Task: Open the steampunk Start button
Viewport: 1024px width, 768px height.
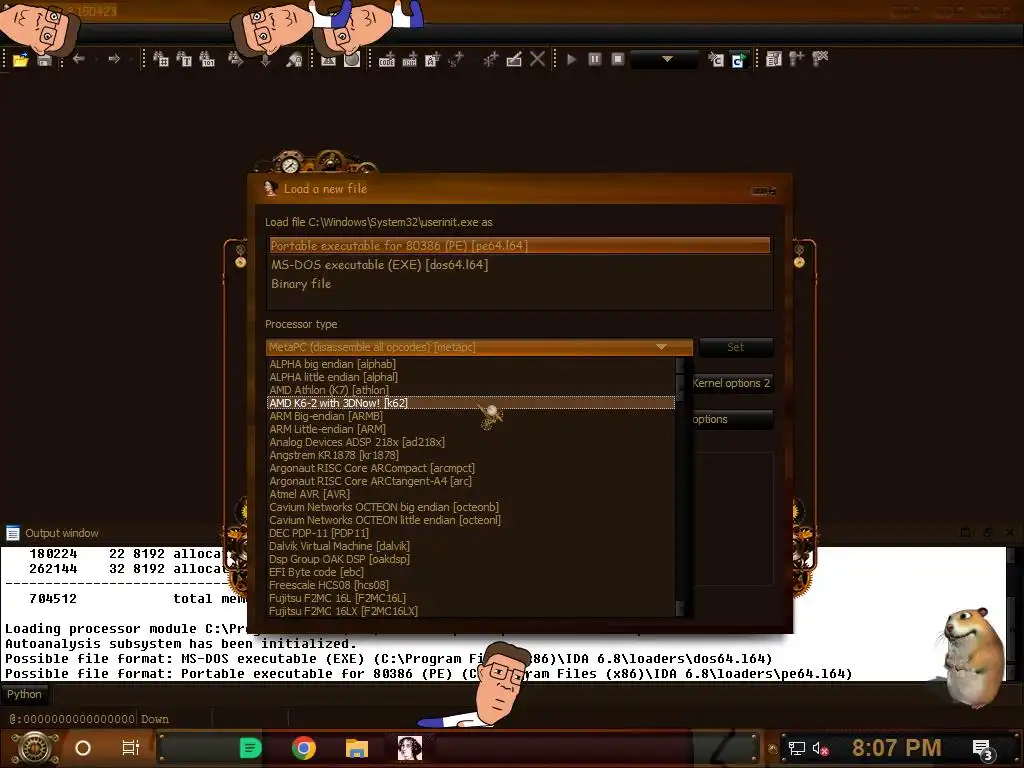Action: tap(35, 748)
